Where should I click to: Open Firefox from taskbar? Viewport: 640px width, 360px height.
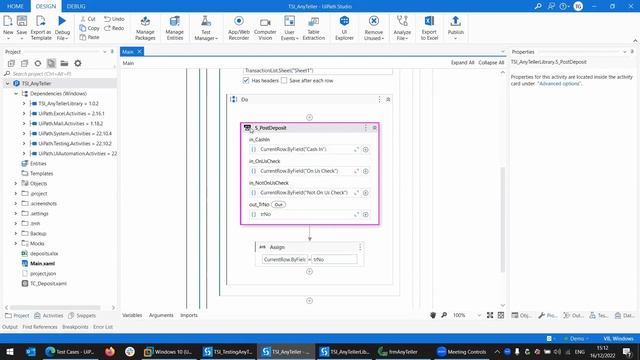tap(110, 351)
